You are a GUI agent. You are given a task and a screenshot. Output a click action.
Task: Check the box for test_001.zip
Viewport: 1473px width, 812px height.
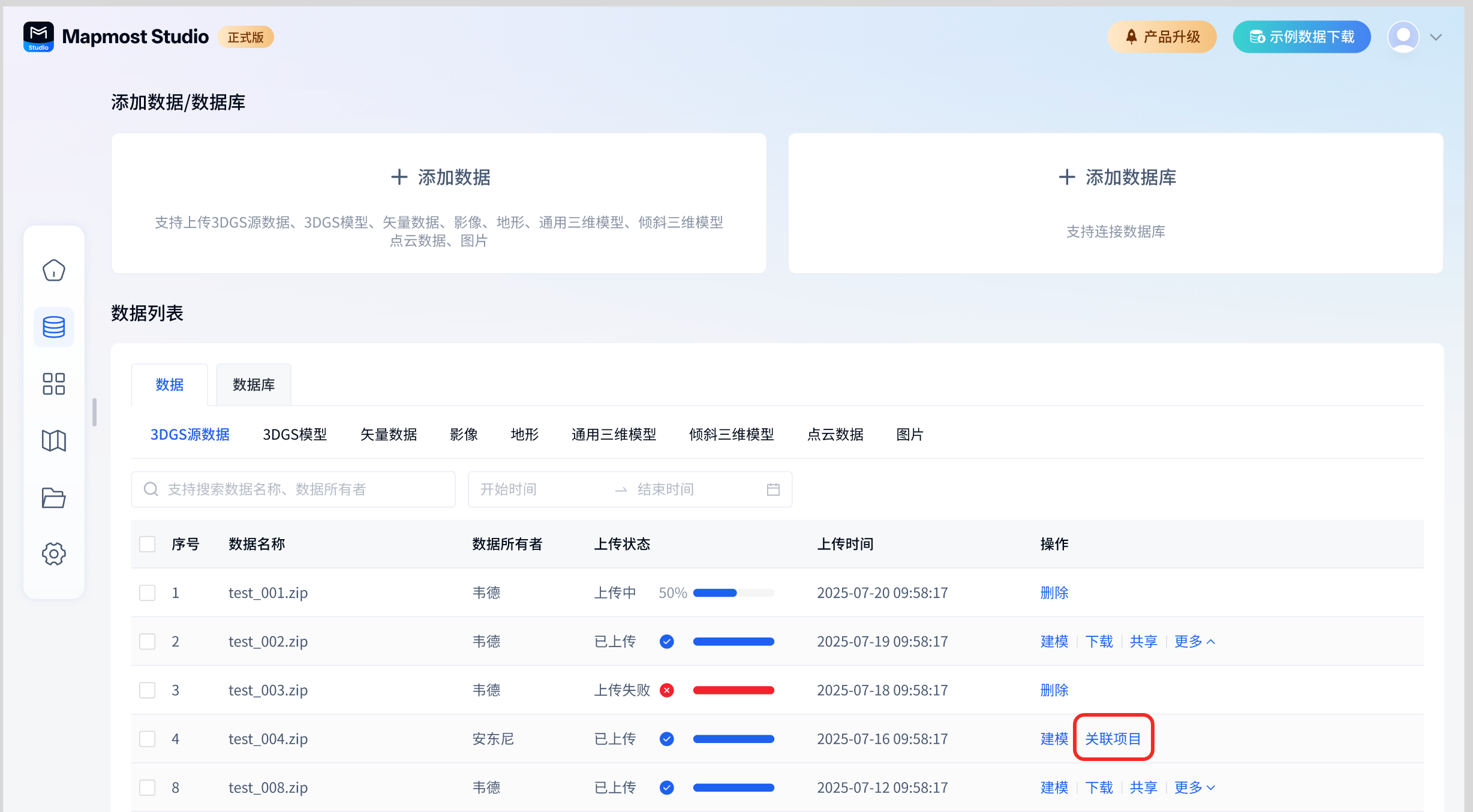coord(147,593)
